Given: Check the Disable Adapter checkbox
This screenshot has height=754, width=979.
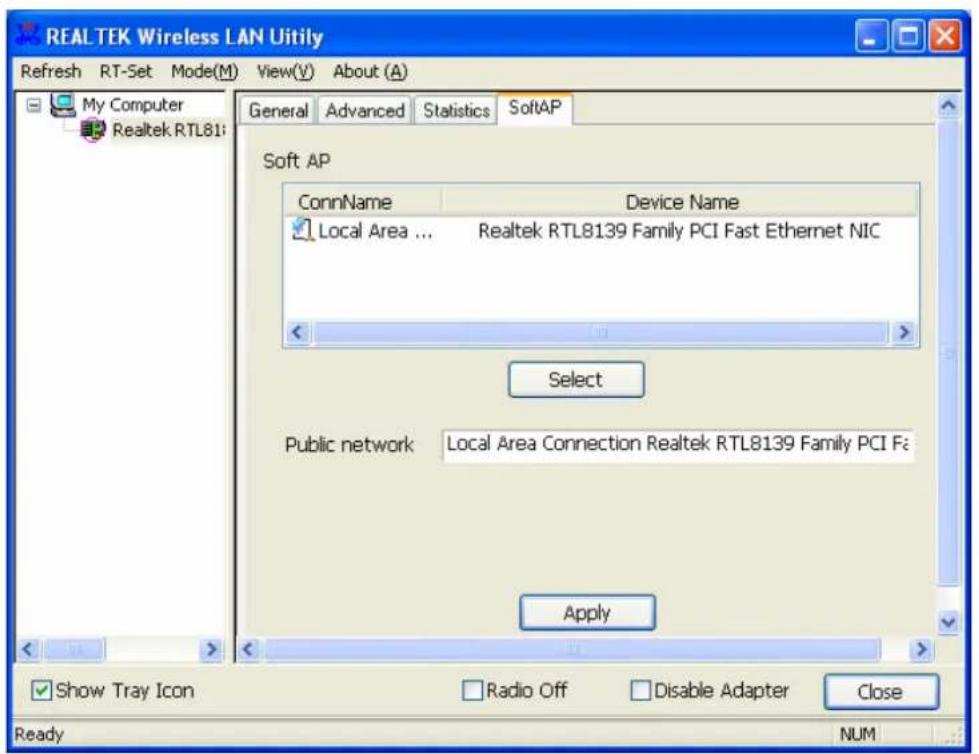Looking at the screenshot, I should (641, 690).
